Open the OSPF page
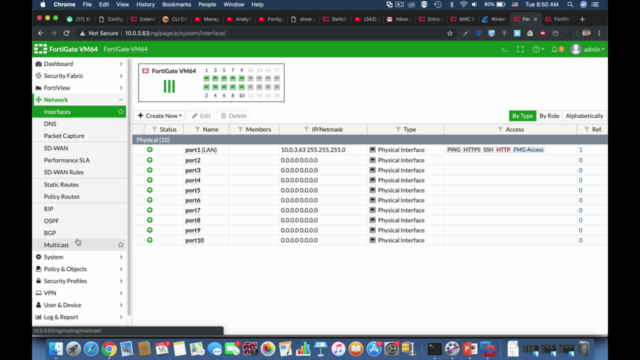This screenshot has height=360, width=640. [x=79, y=221]
